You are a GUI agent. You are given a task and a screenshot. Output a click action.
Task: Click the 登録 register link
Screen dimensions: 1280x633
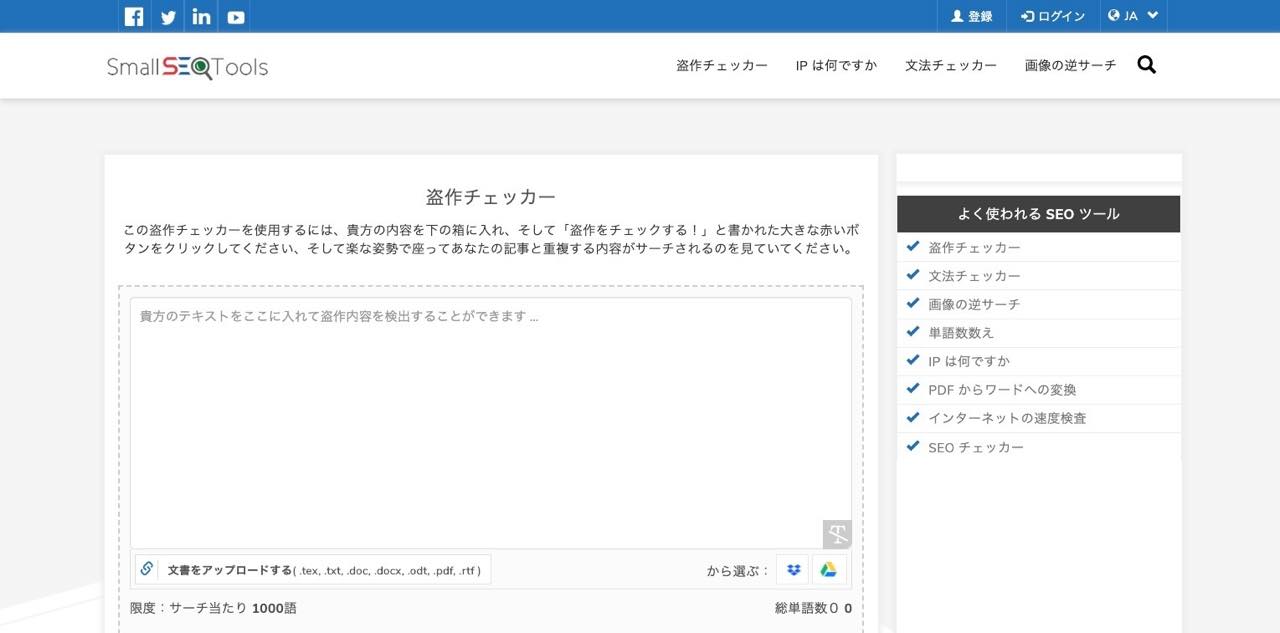pos(972,16)
